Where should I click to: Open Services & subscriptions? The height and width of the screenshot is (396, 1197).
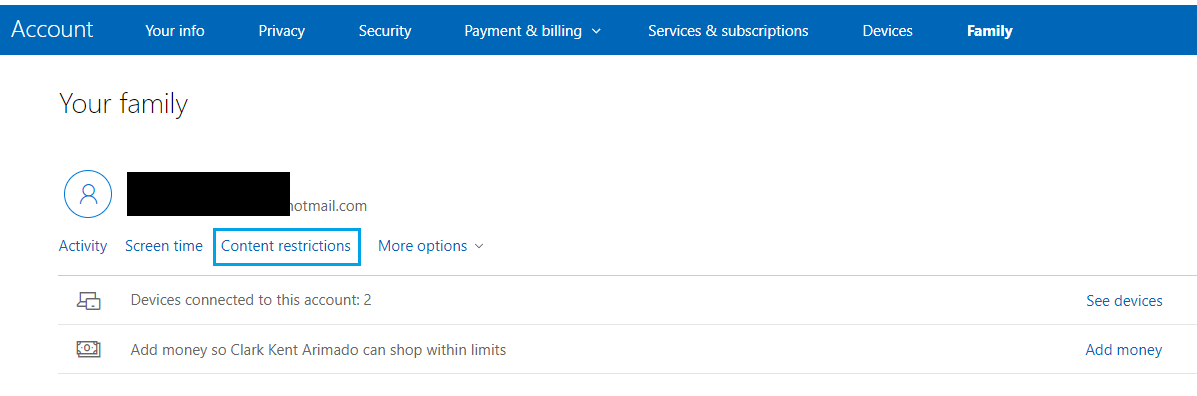coord(728,31)
